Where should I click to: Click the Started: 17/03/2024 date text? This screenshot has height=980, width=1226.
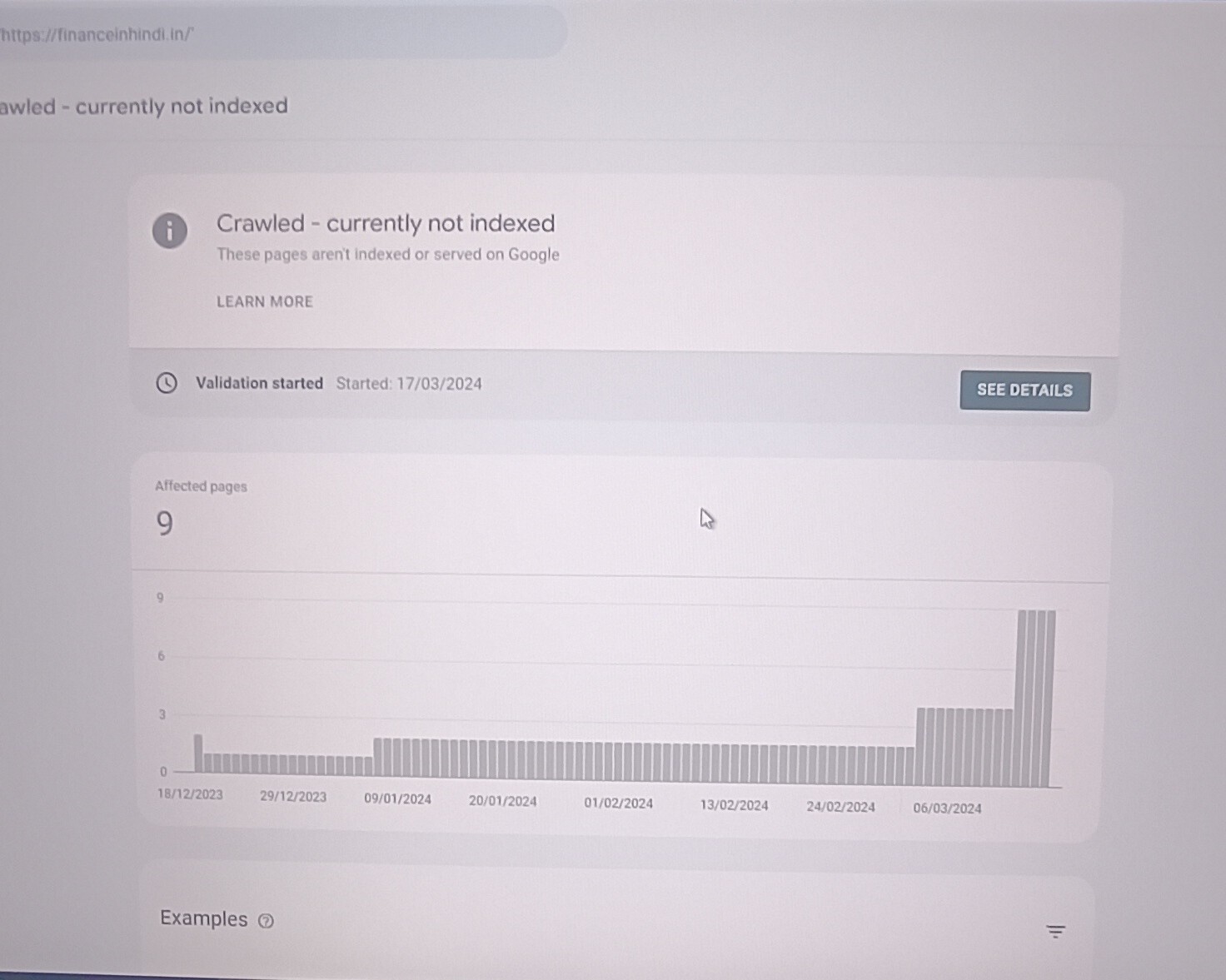coord(409,384)
